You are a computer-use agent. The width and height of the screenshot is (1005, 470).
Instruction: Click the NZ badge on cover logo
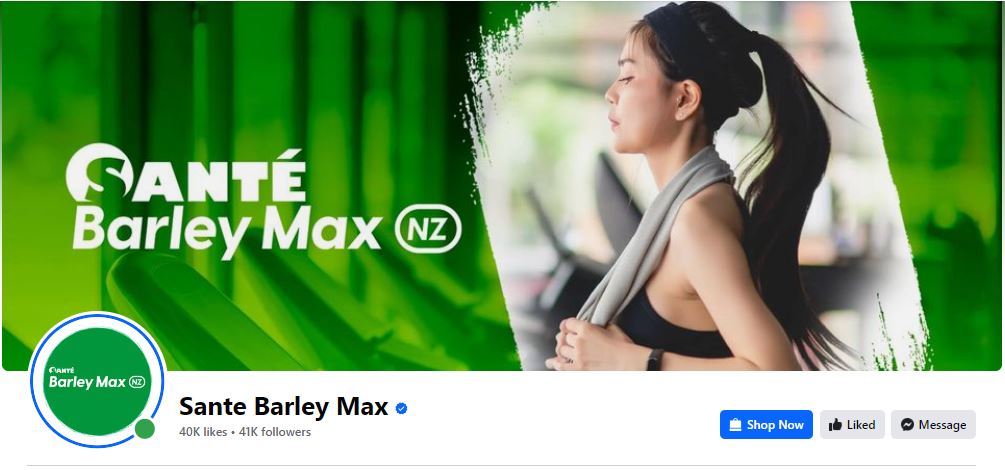428,229
